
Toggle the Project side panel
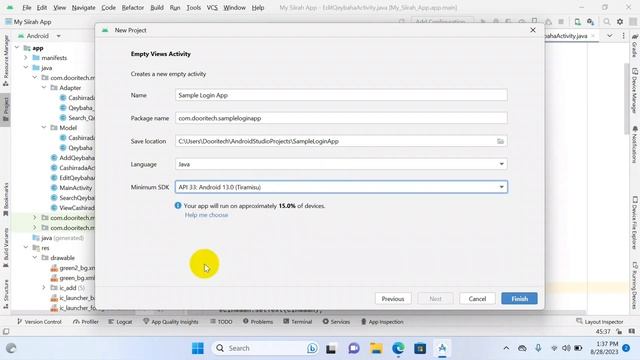point(6,109)
